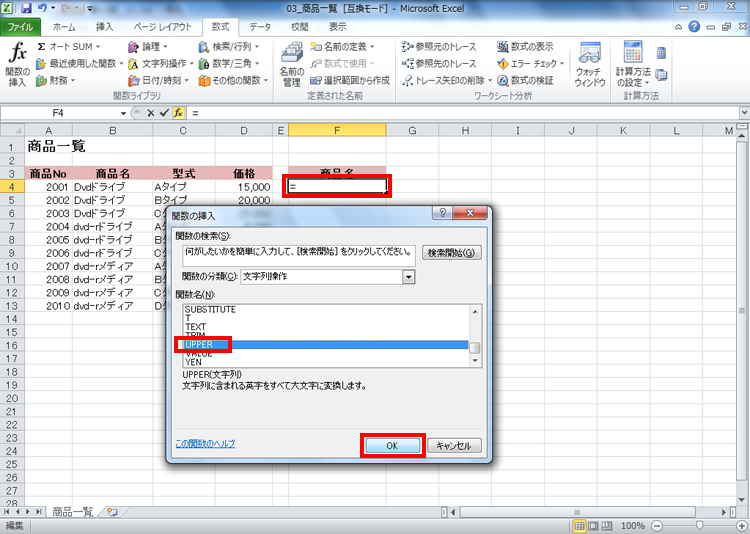Switch to the Home (ホーム) tab
Screen dimensions: 750x534
coord(64,27)
